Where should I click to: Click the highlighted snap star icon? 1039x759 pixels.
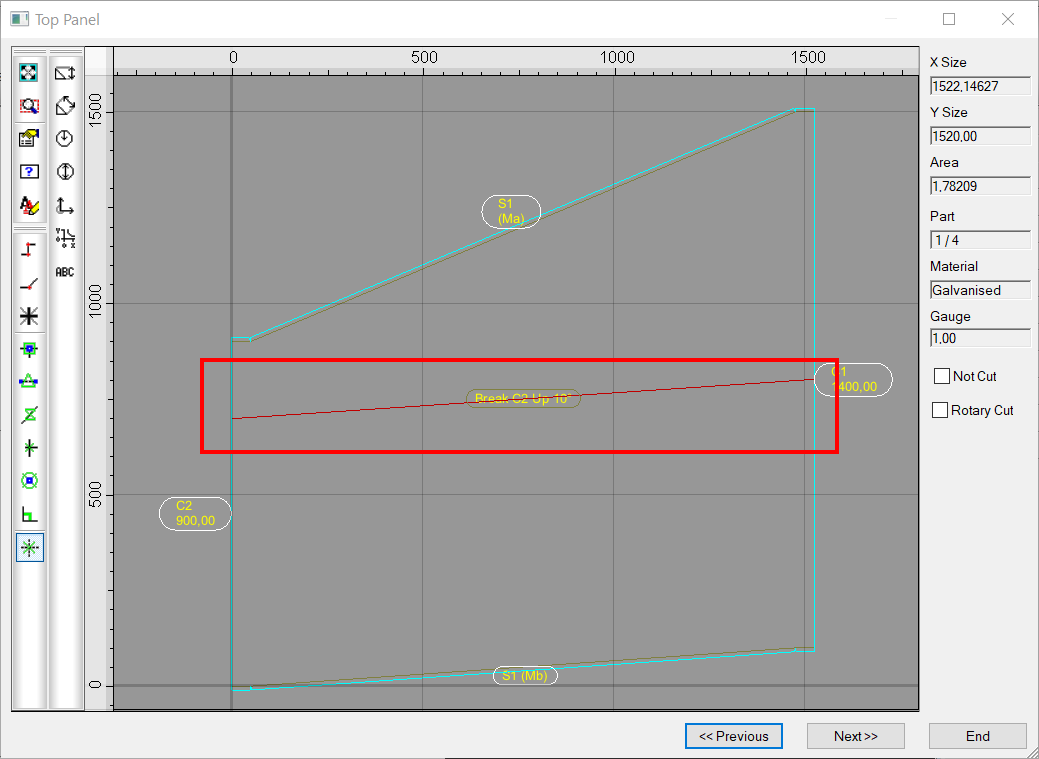click(30, 548)
